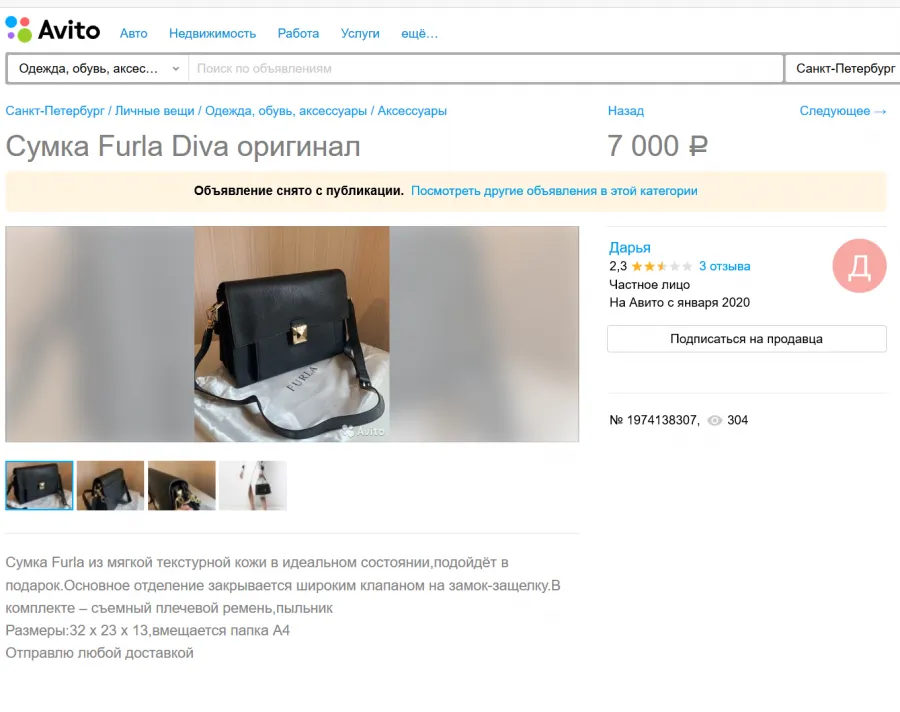The width and height of the screenshot is (900, 712).
Task: Open the 3 отзыва reviews link
Action: (x=724, y=266)
